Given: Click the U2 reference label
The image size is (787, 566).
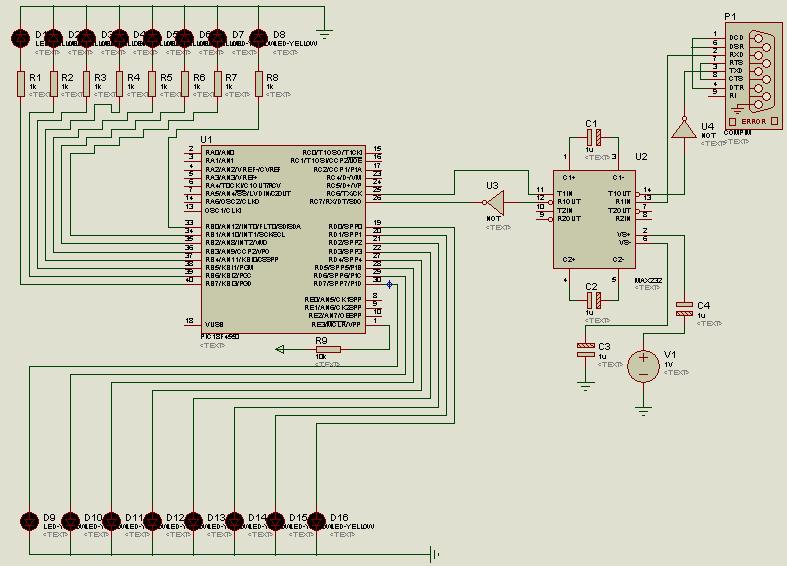Looking at the screenshot, I should (x=641, y=157).
